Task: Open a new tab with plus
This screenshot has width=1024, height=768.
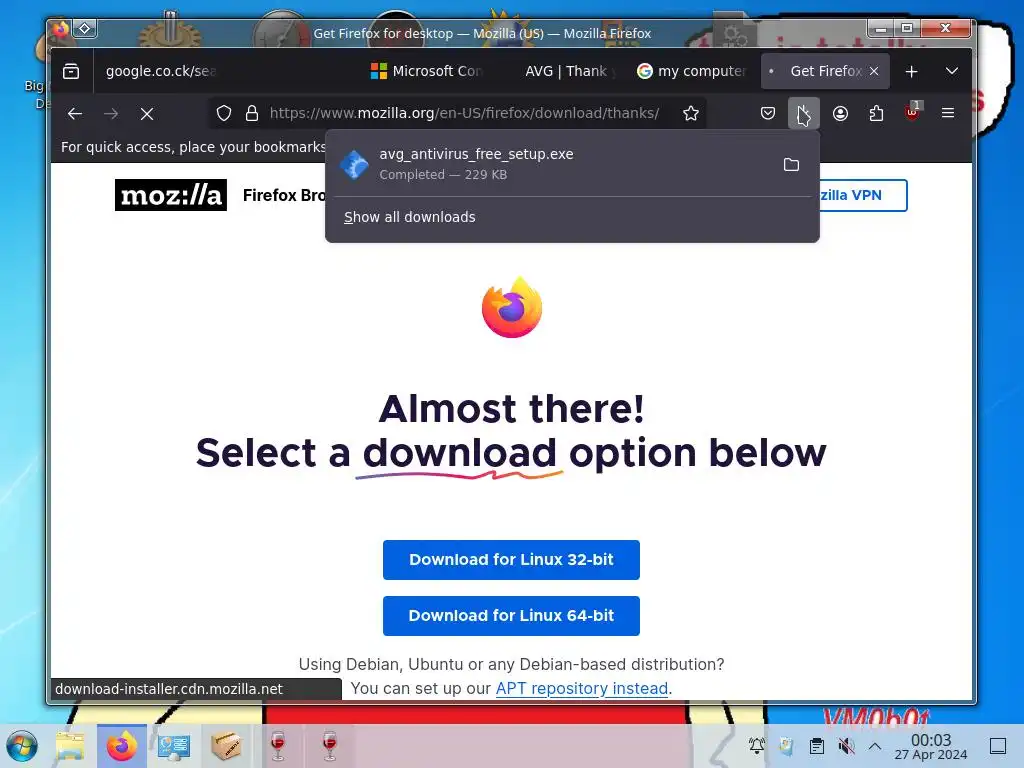Action: [x=912, y=71]
